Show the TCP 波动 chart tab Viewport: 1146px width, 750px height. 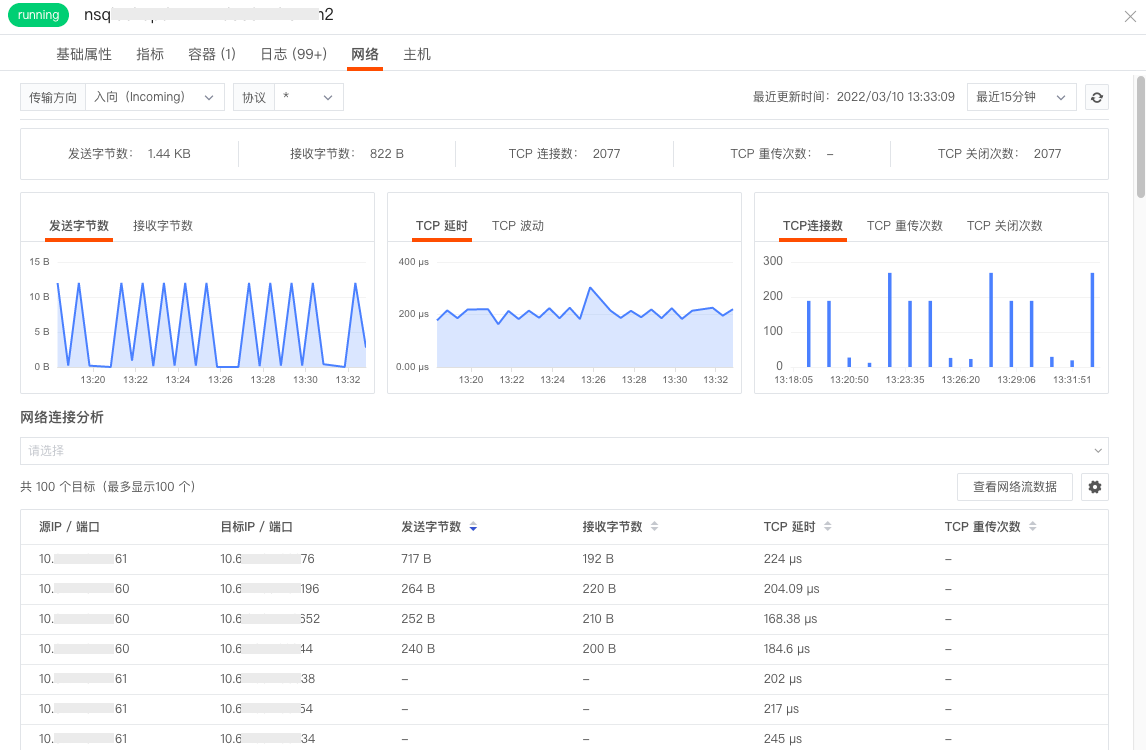(x=517, y=226)
